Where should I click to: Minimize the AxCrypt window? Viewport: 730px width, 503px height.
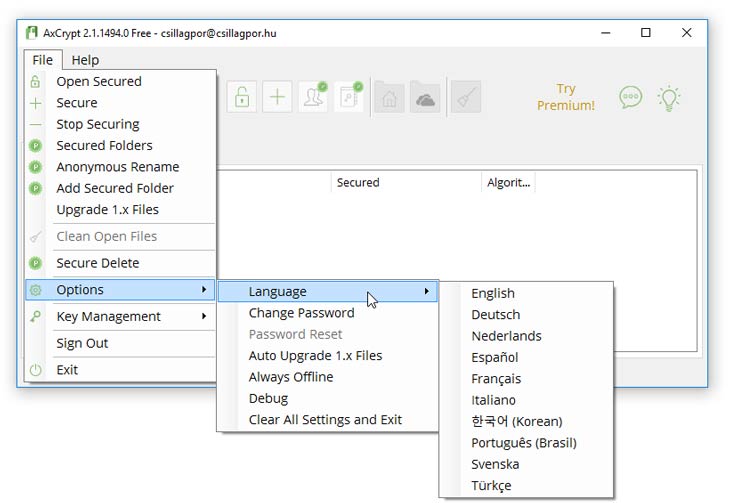tap(605, 33)
